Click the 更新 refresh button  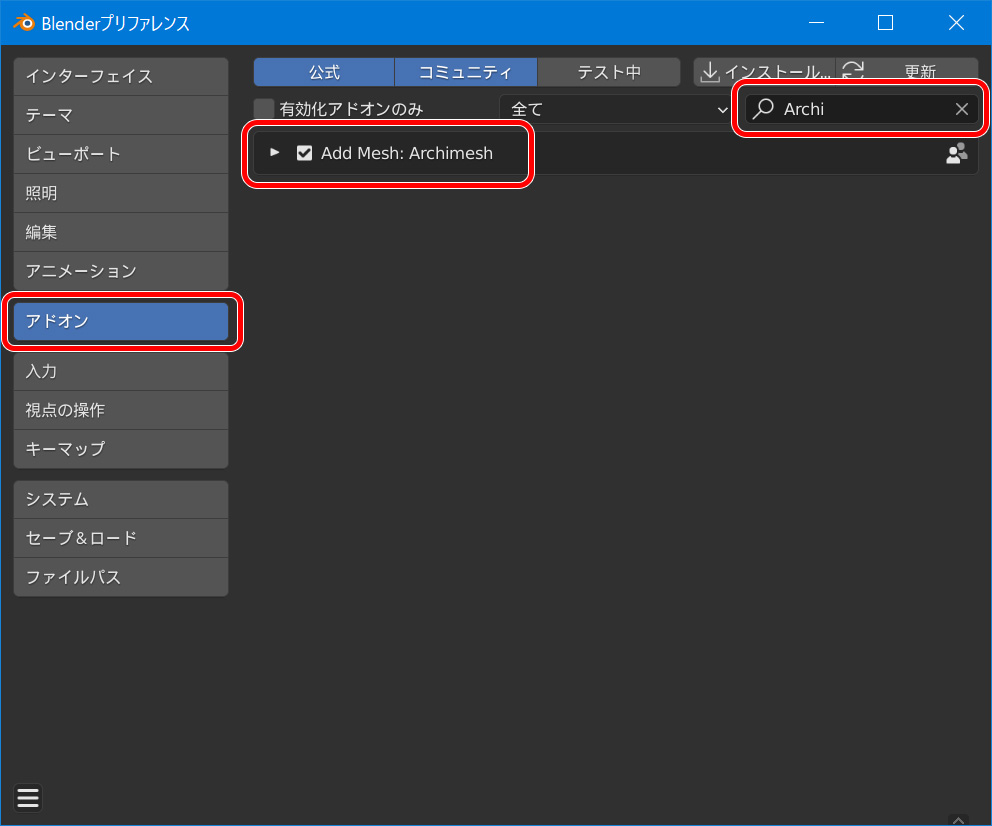click(x=907, y=72)
